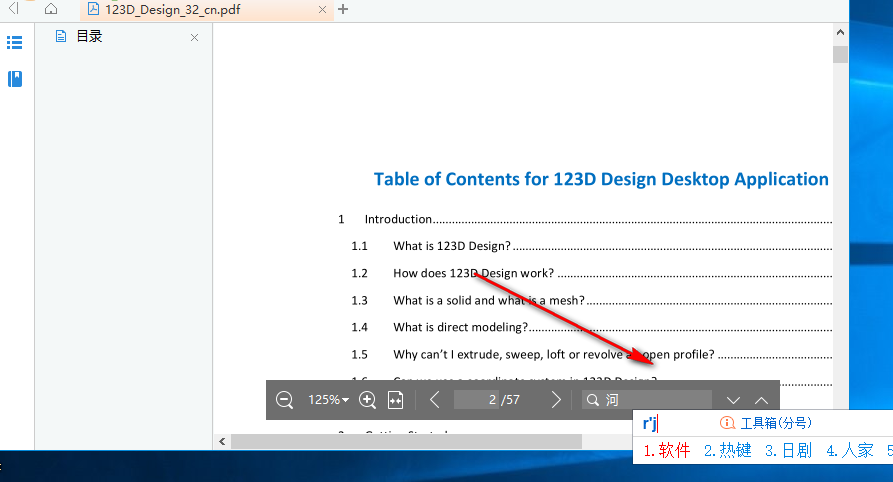Click the Table of Contents heading
Screen dimensions: 893x482
(601, 179)
